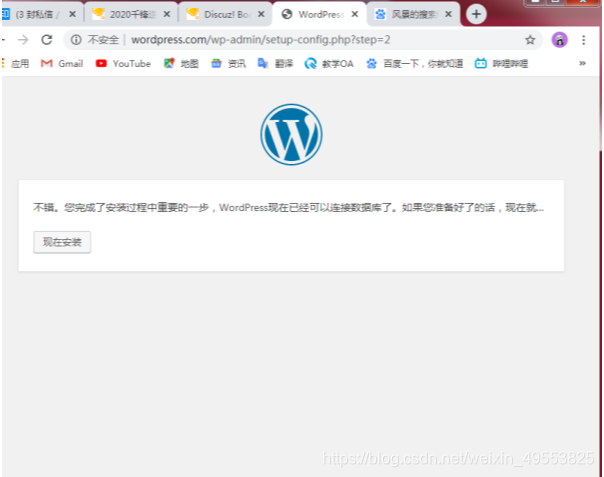The image size is (604, 477).
Task: Open a new tab with plus button
Action: pos(476,15)
